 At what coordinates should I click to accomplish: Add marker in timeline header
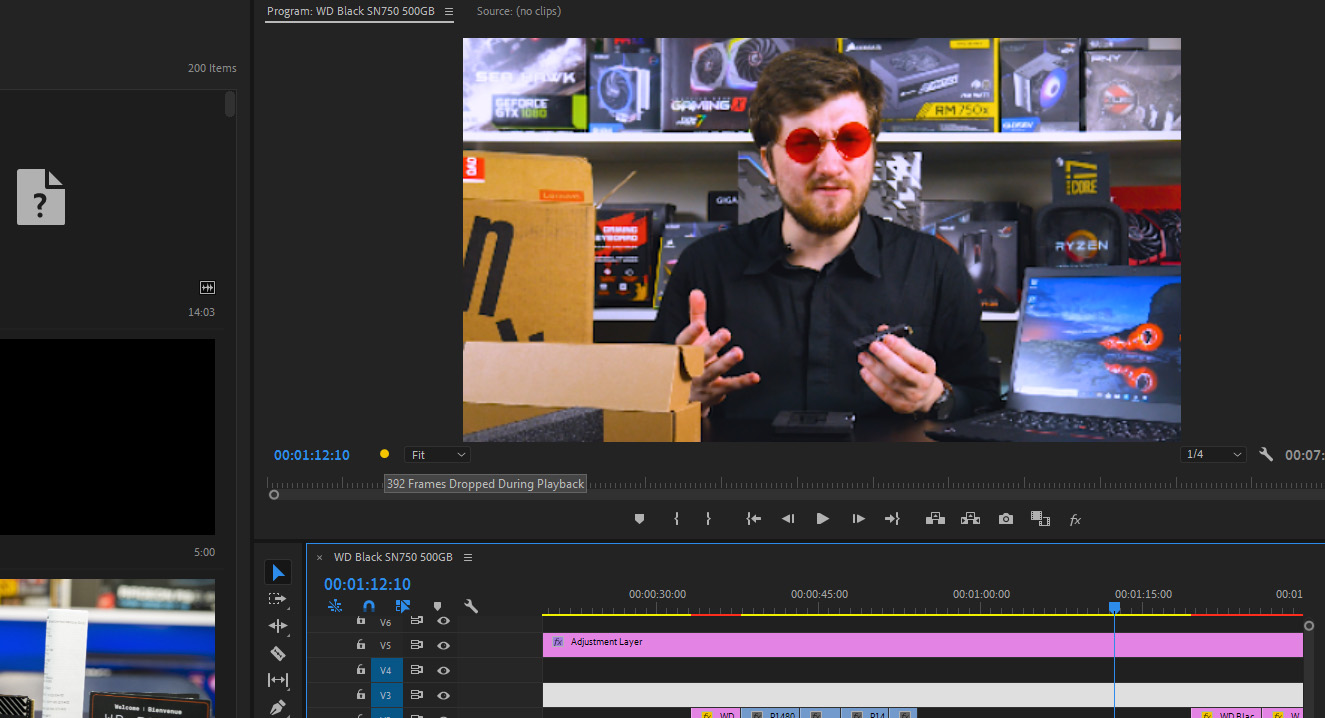tap(437, 606)
